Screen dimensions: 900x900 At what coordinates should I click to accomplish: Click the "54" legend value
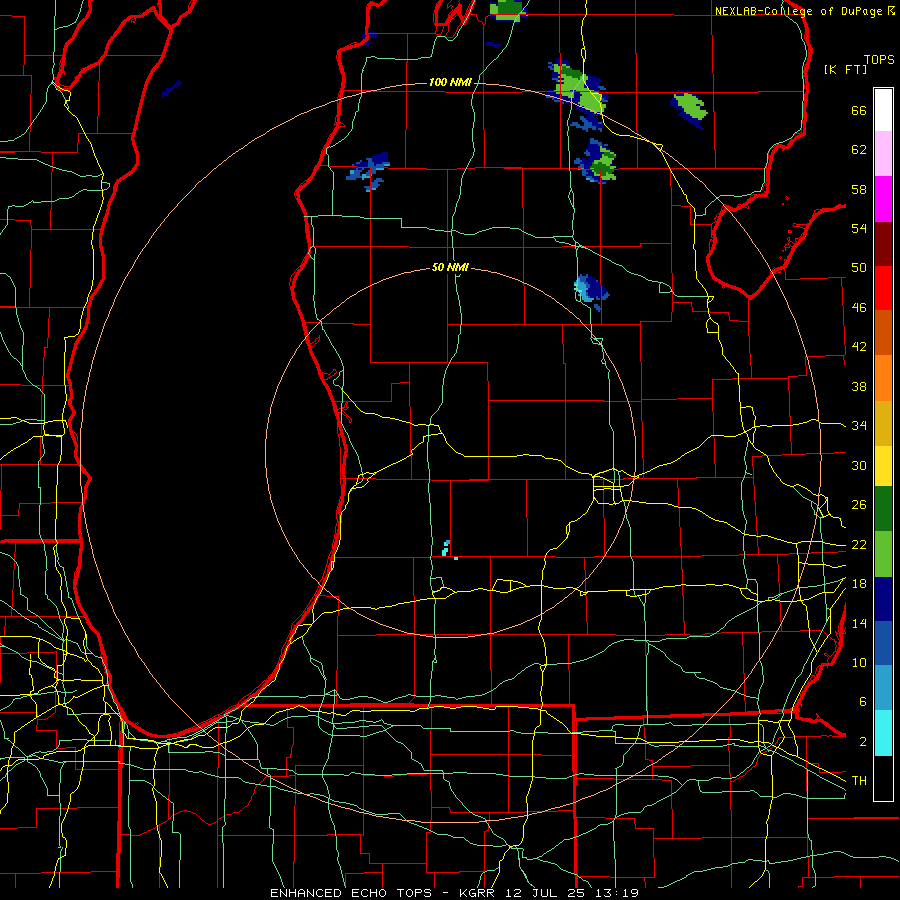tap(859, 228)
